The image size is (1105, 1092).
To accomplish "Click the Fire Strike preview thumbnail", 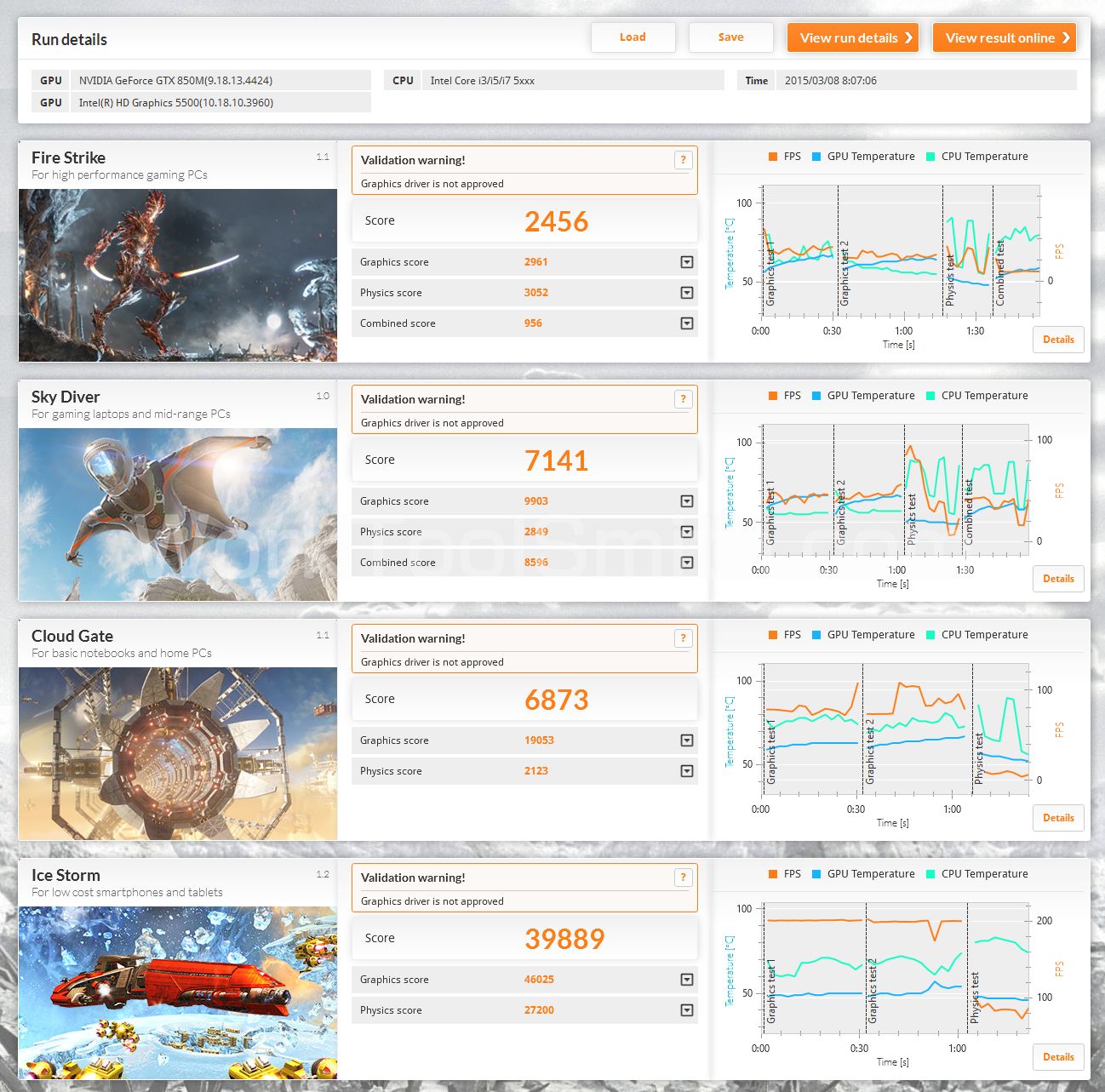I will click(178, 275).
